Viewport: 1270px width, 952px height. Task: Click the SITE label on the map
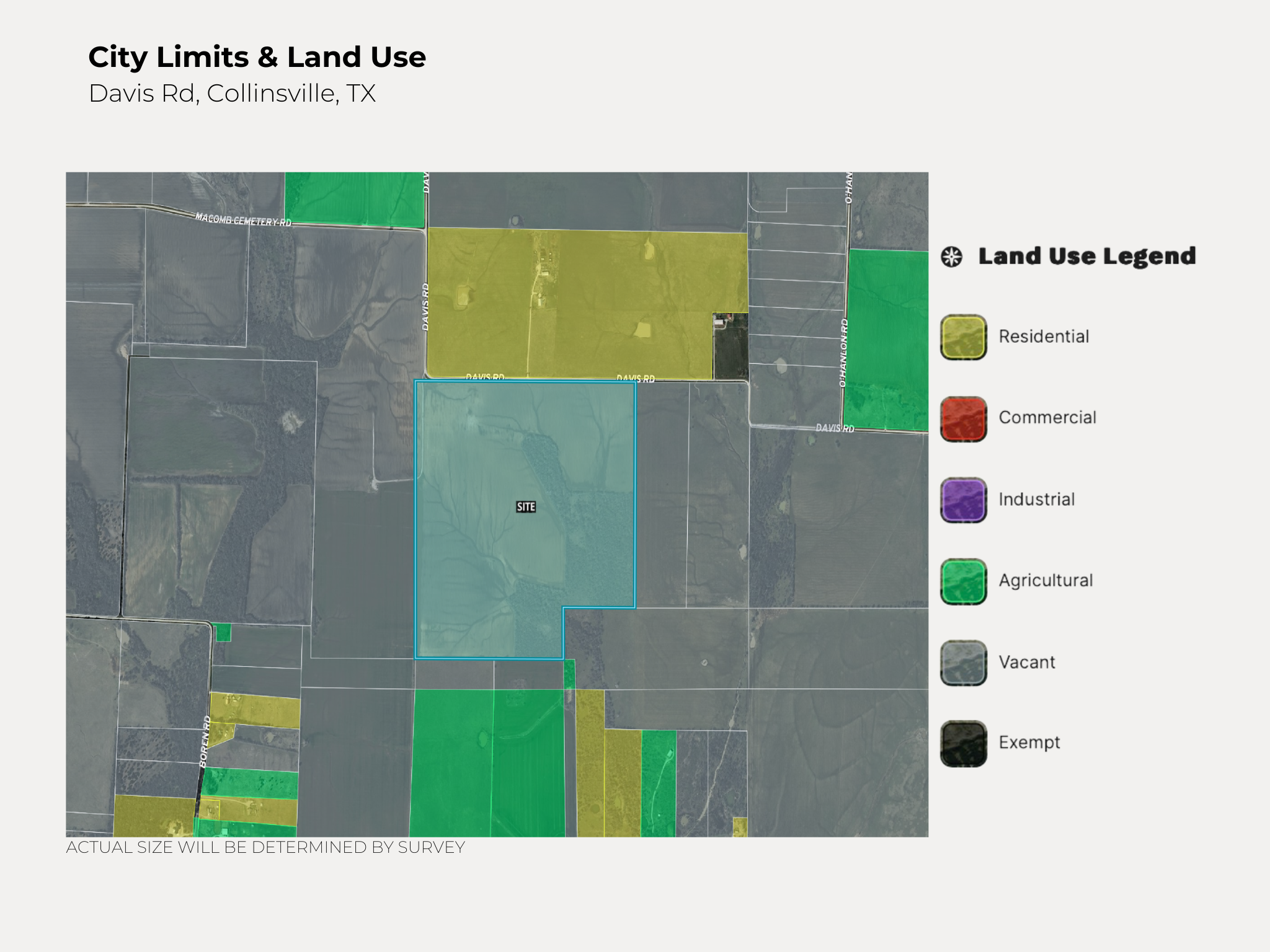(x=526, y=507)
